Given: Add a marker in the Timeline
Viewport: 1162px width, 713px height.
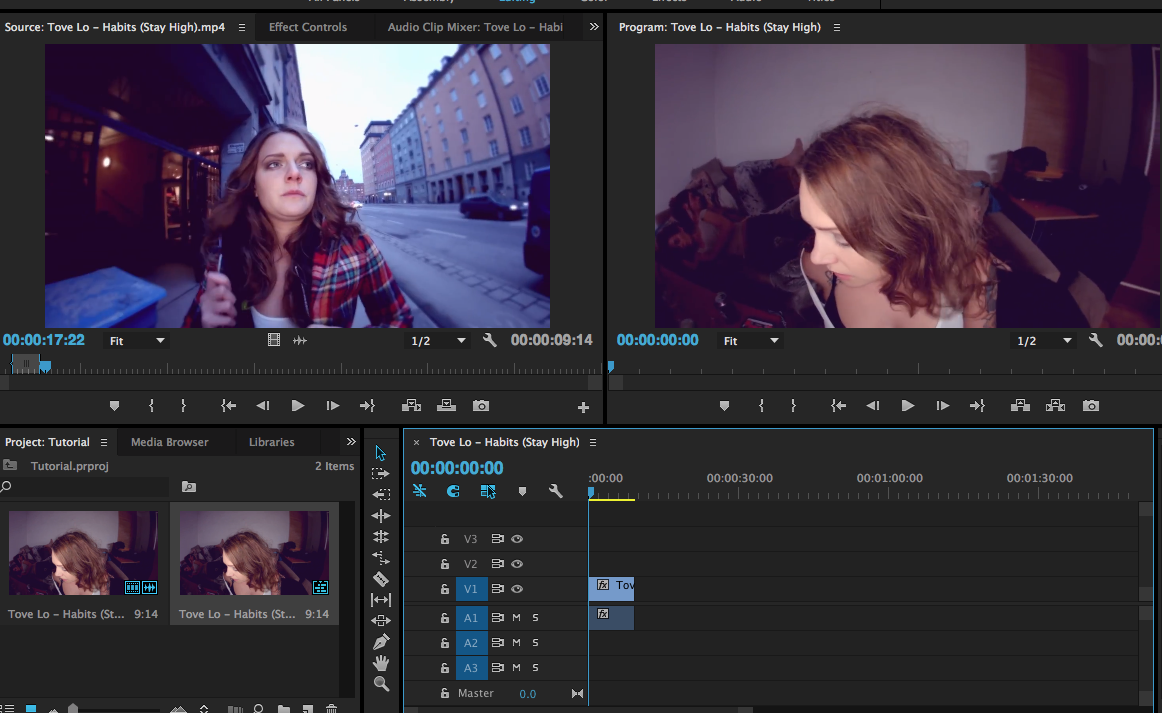Looking at the screenshot, I should tap(522, 491).
